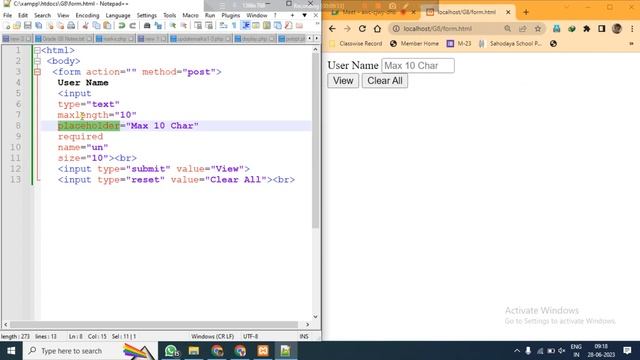
Task: Open the Plugins menu in Notepad++
Action: click(231, 15)
